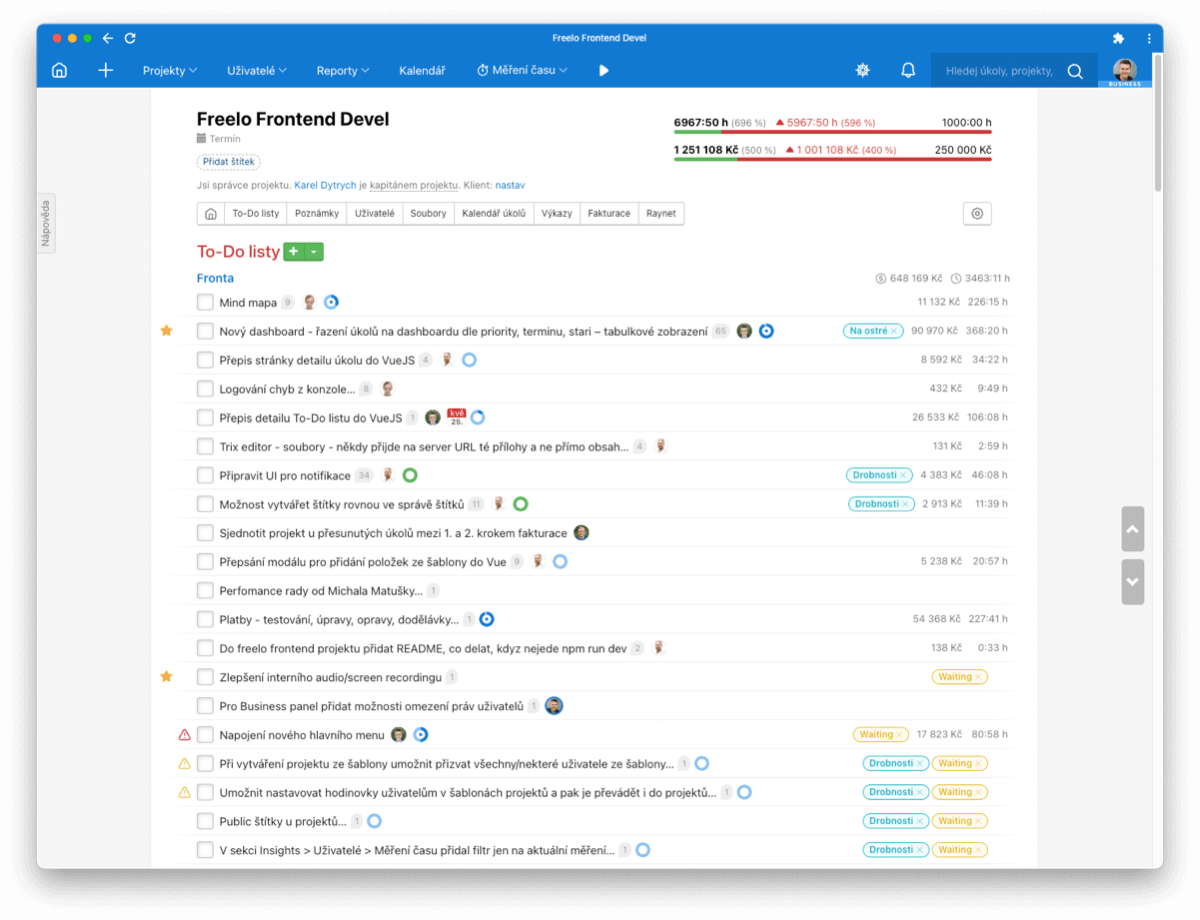This screenshot has width=1200, height=920.
Task: Click the green progress circle on Připravit UI pro notifikace
Action: 409,475
